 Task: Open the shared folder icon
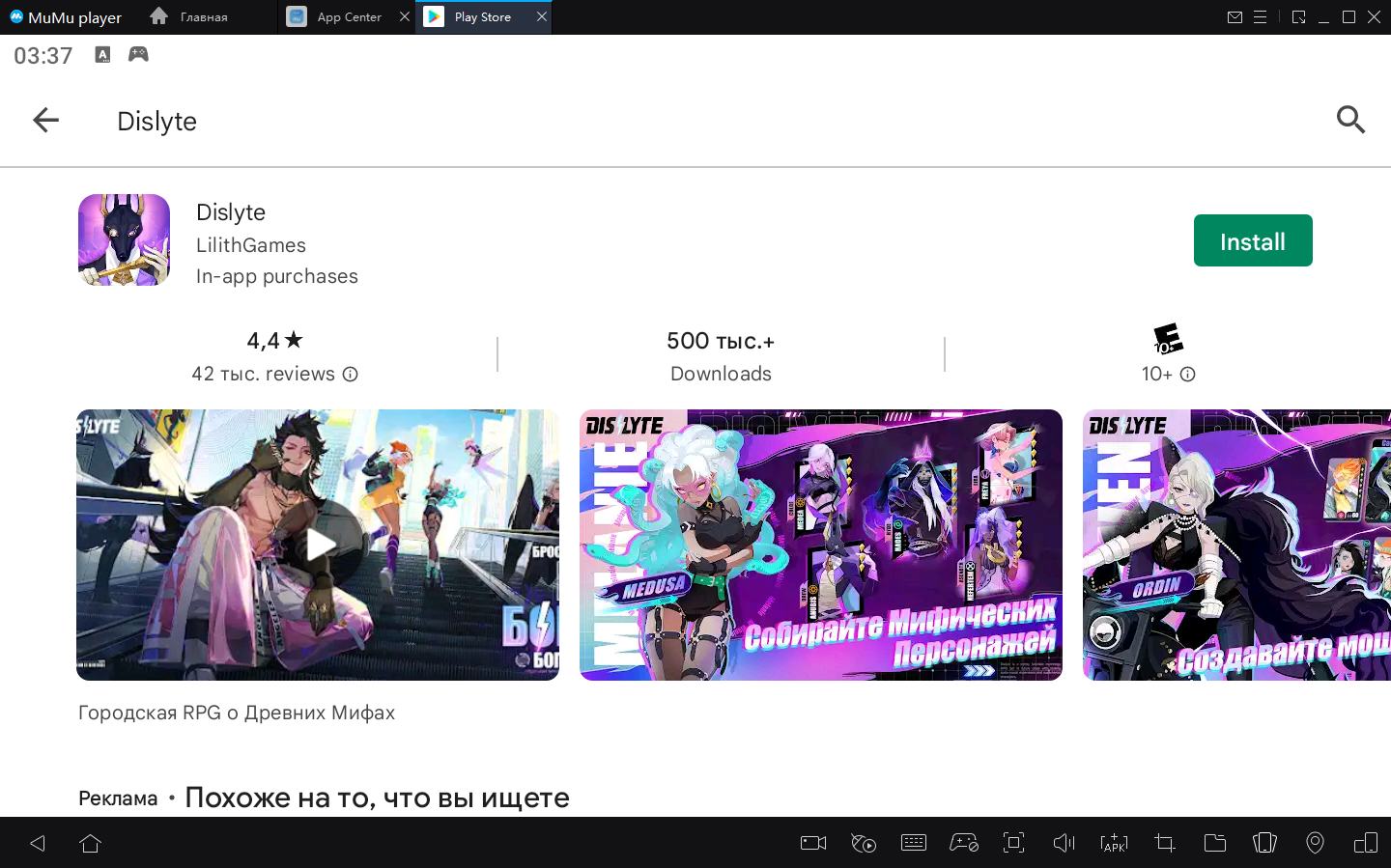pyautogui.click(x=1214, y=843)
